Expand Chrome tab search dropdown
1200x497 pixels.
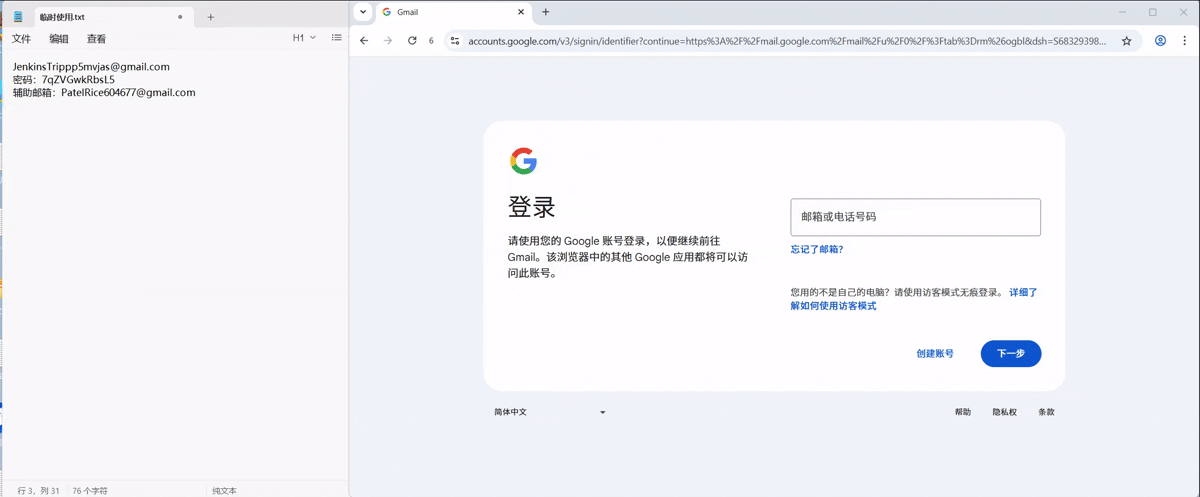tap(361, 12)
